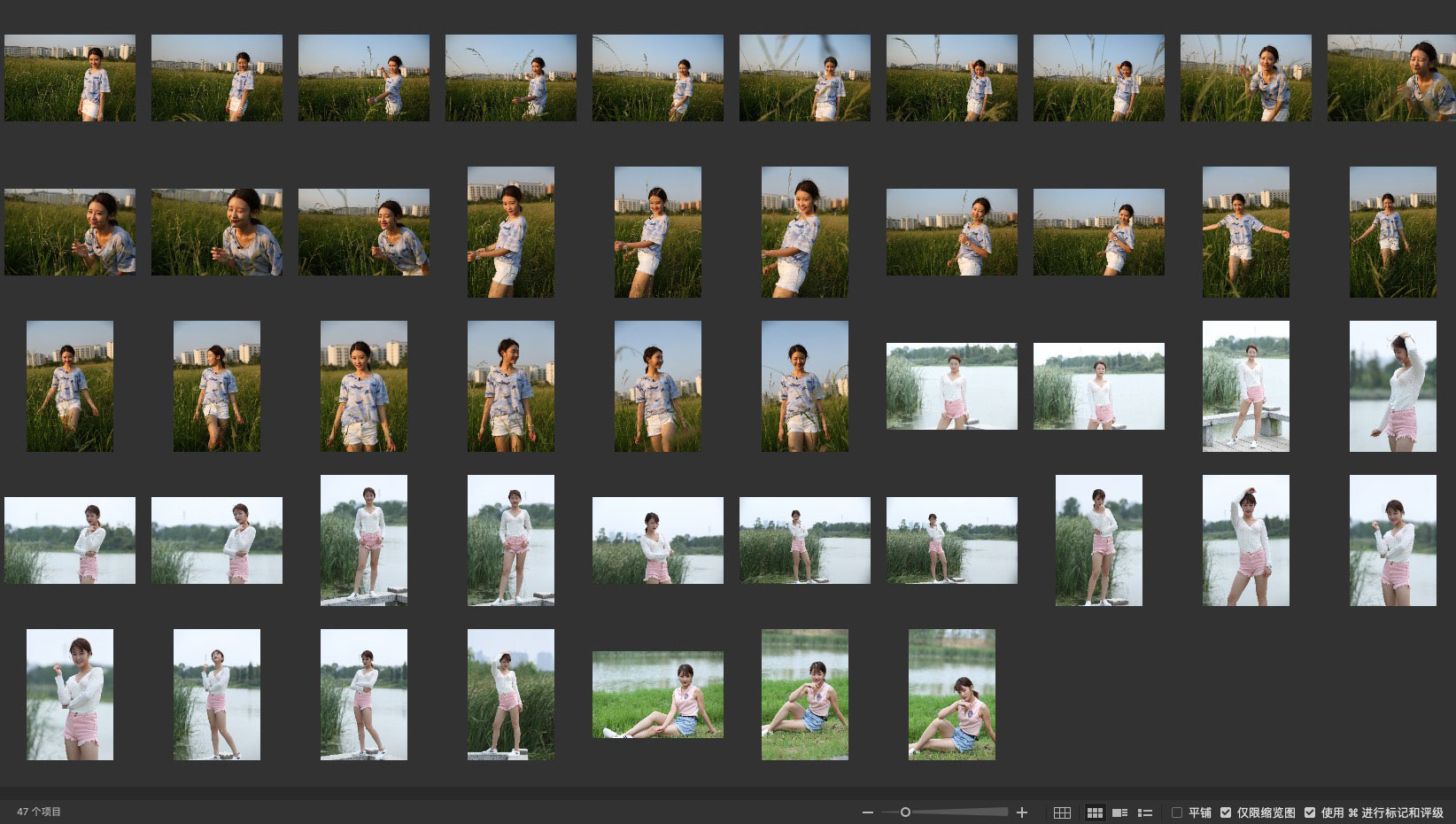The width and height of the screenshot is (1456, 824).
Task: Open the landscape photo of woman sitting on grass
Action: [x=657, y=695]
